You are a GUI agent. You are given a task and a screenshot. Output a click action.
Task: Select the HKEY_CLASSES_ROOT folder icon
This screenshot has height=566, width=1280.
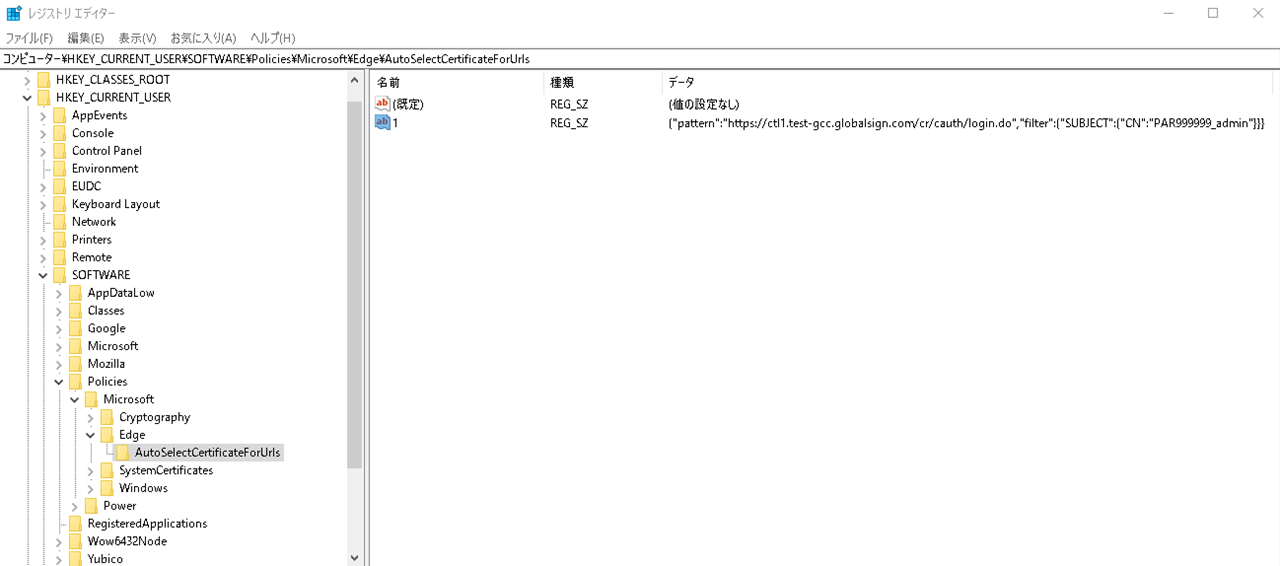[44, 80]
